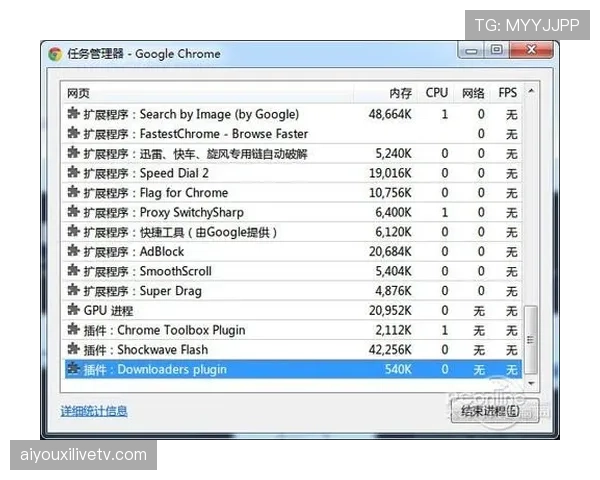Click puzzle icon next to AdBlock
The height and width of the screenshot is (480, 600).
coord(73,251)
